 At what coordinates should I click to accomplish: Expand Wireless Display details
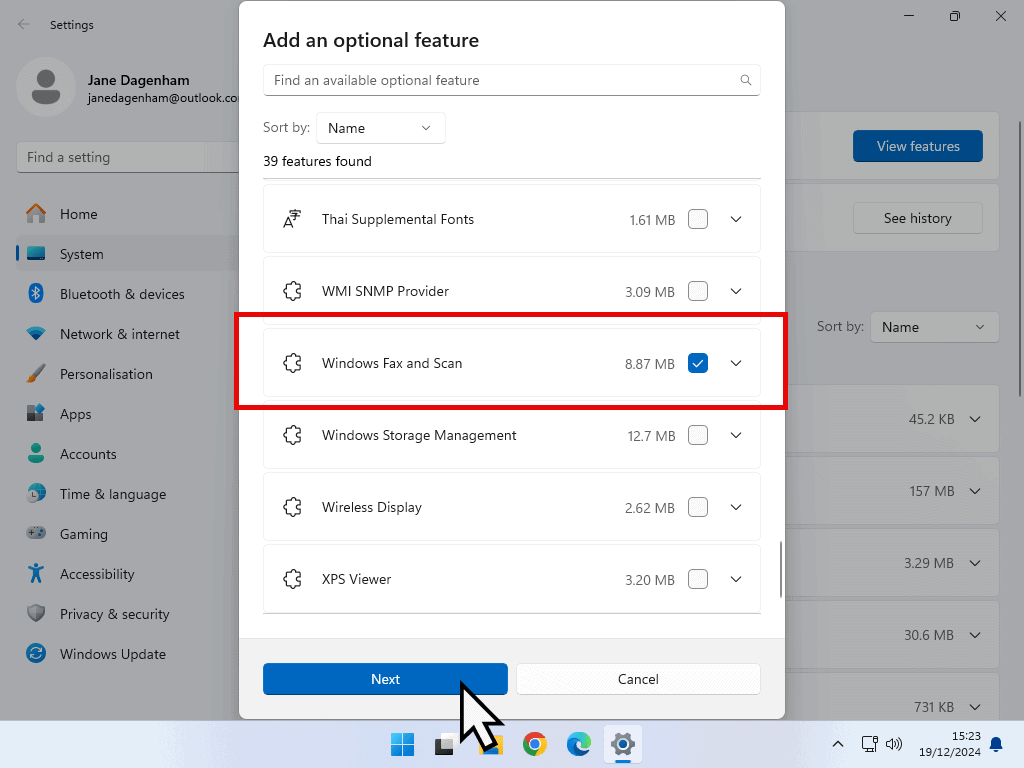point(736,507)
